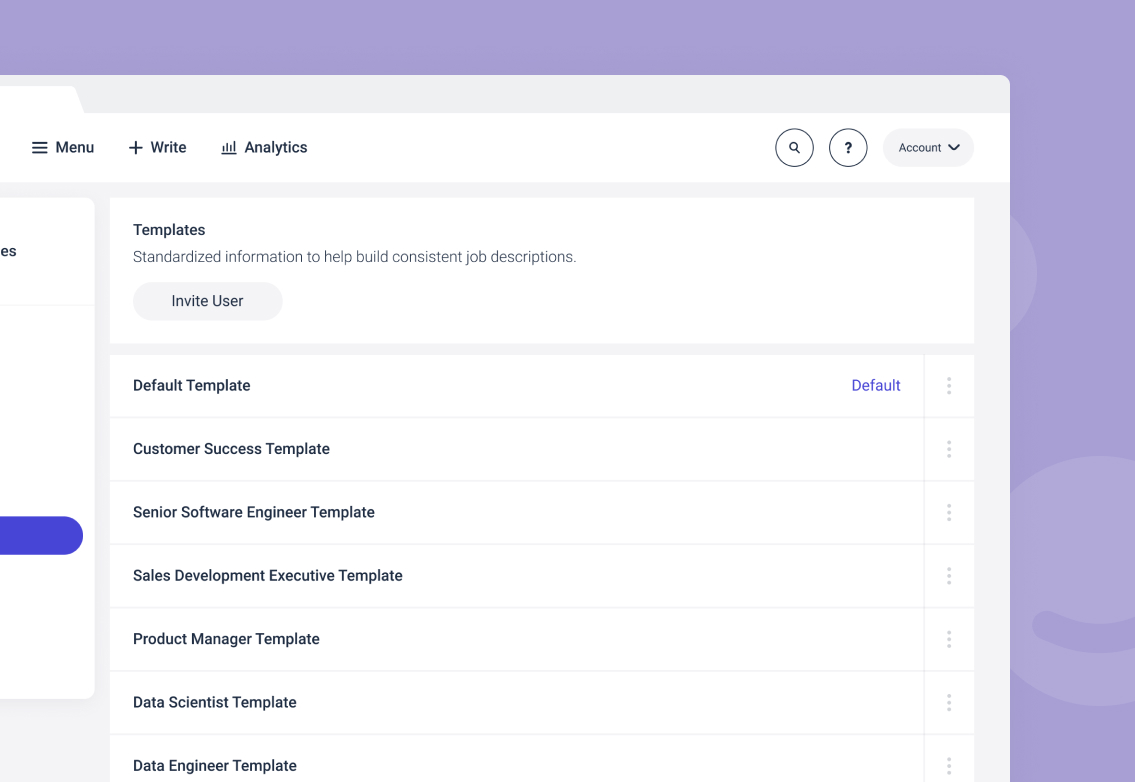Open the three-dot menu for Customer Success Template
1135x782 pixels.
coord(948,449)
